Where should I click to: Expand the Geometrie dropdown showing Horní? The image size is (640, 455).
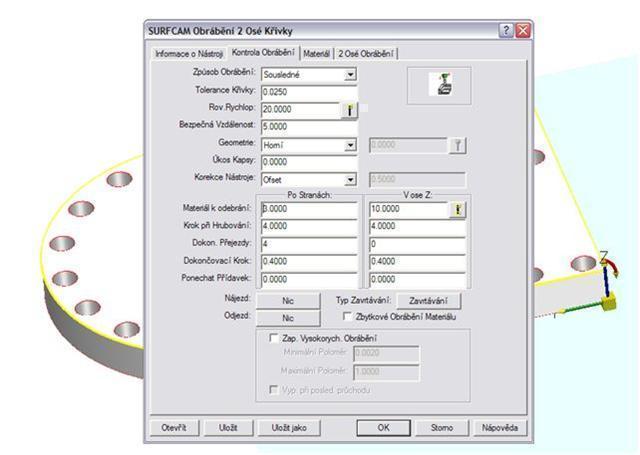point(350,145)
